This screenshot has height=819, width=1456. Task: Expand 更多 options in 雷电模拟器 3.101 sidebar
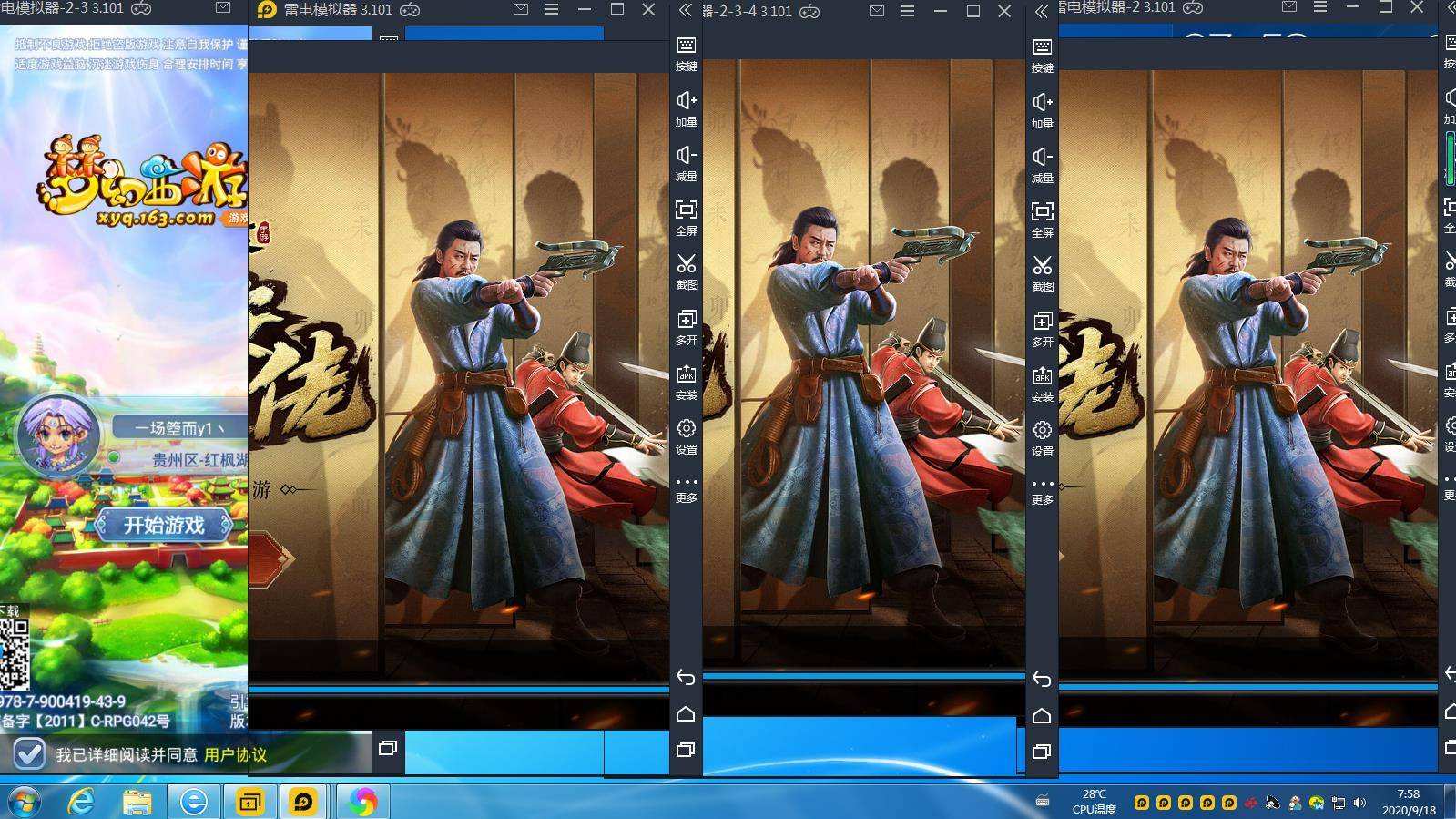pos(686,488)
